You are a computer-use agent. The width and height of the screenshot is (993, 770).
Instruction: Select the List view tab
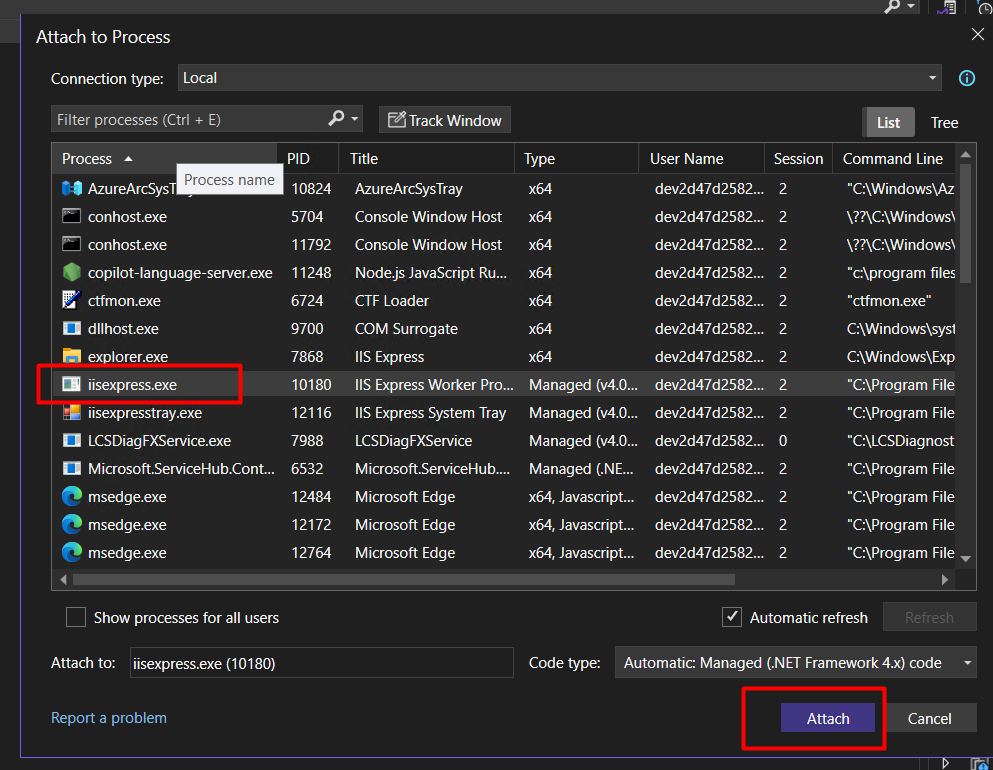pyautogui.click(x=888, y=123)
